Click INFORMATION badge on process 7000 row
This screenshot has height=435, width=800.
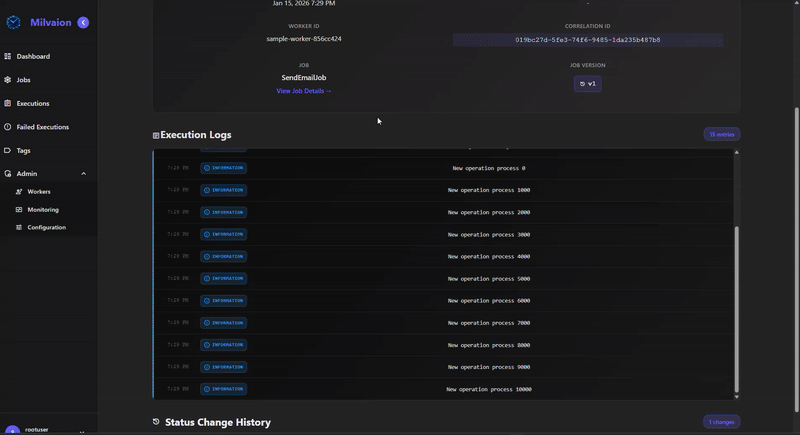pos(223,323)
